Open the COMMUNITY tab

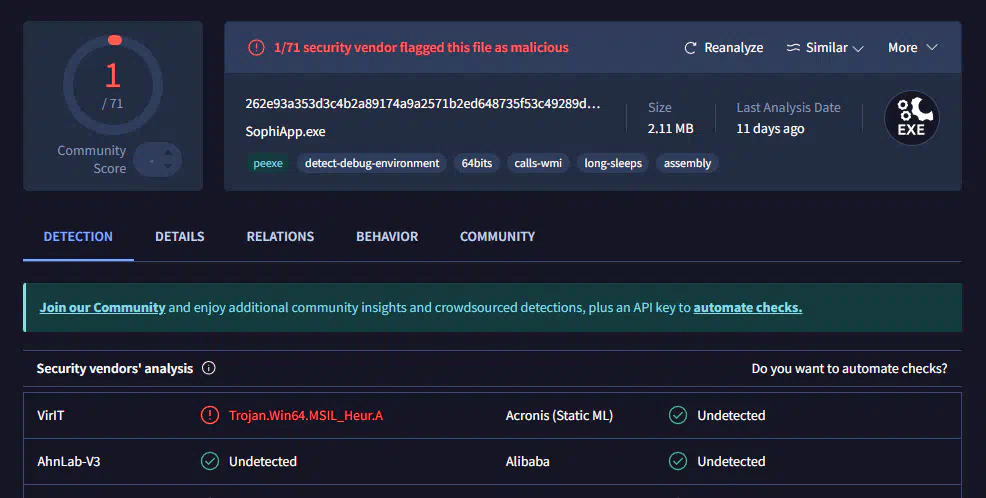coord(497,237)
